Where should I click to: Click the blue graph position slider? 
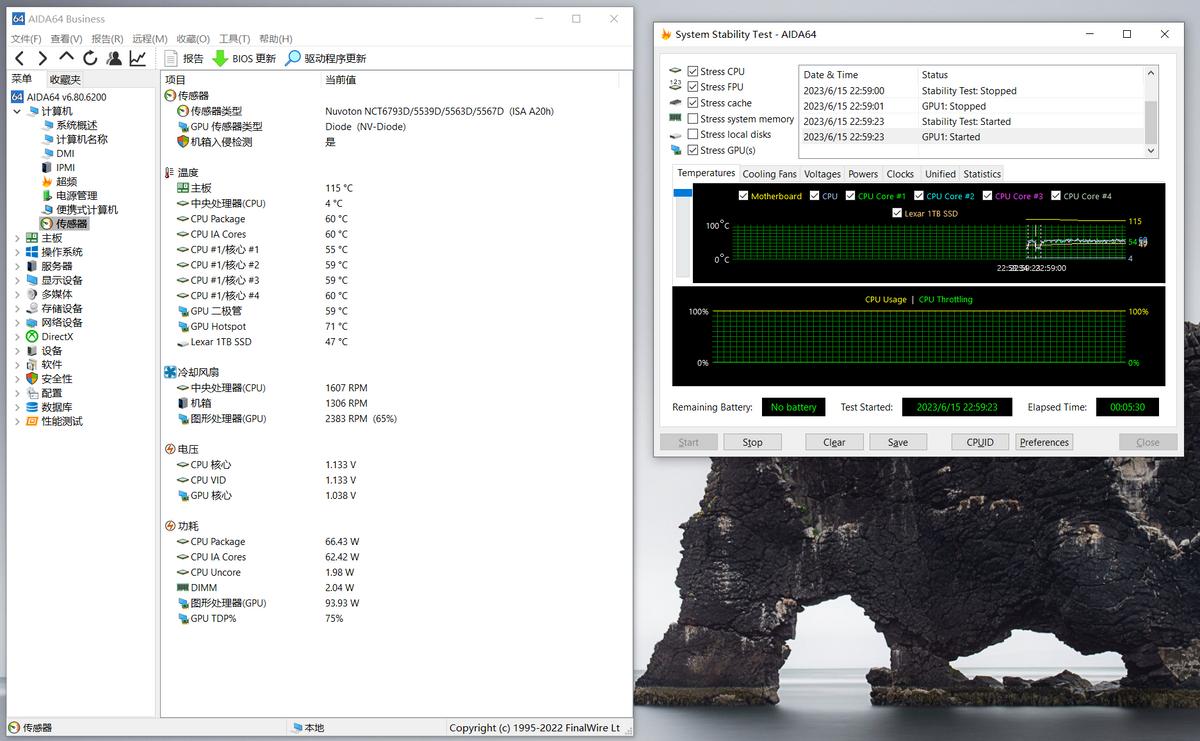(x=684, y=193)
